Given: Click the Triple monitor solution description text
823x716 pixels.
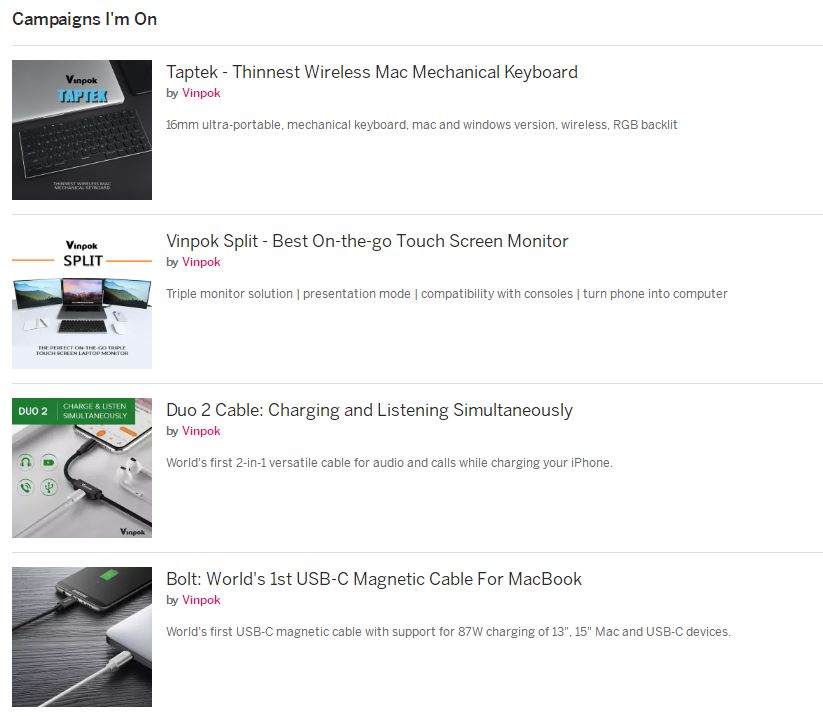Looking at the screenshot, I should 447,294.
